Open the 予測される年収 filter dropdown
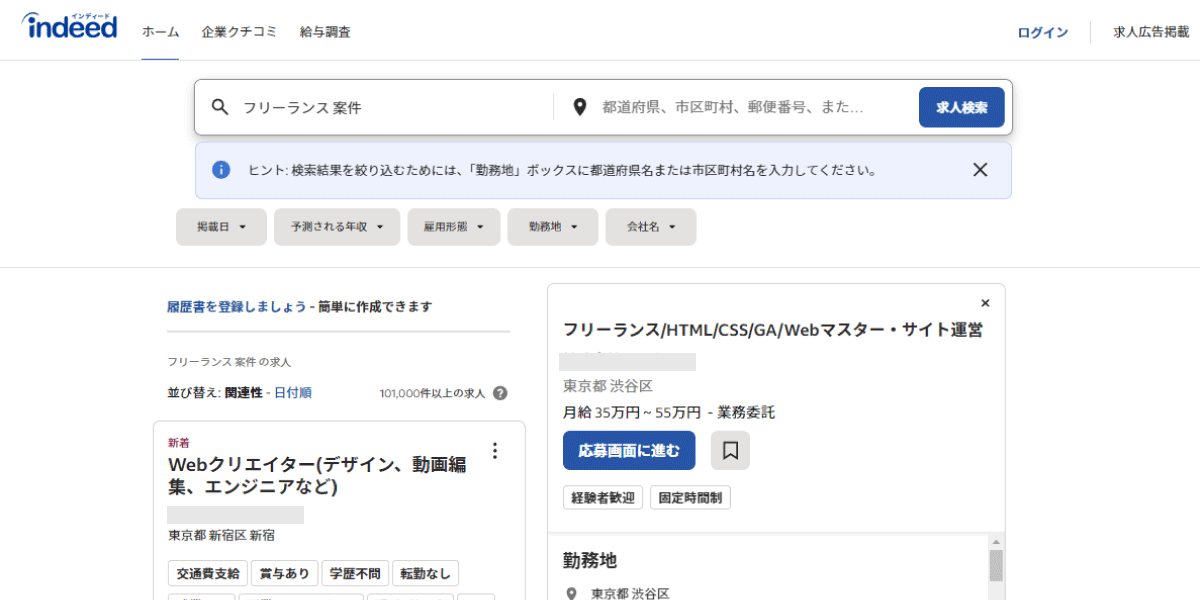The height and width of the screenshot is (600, 1200). [337, 227]
